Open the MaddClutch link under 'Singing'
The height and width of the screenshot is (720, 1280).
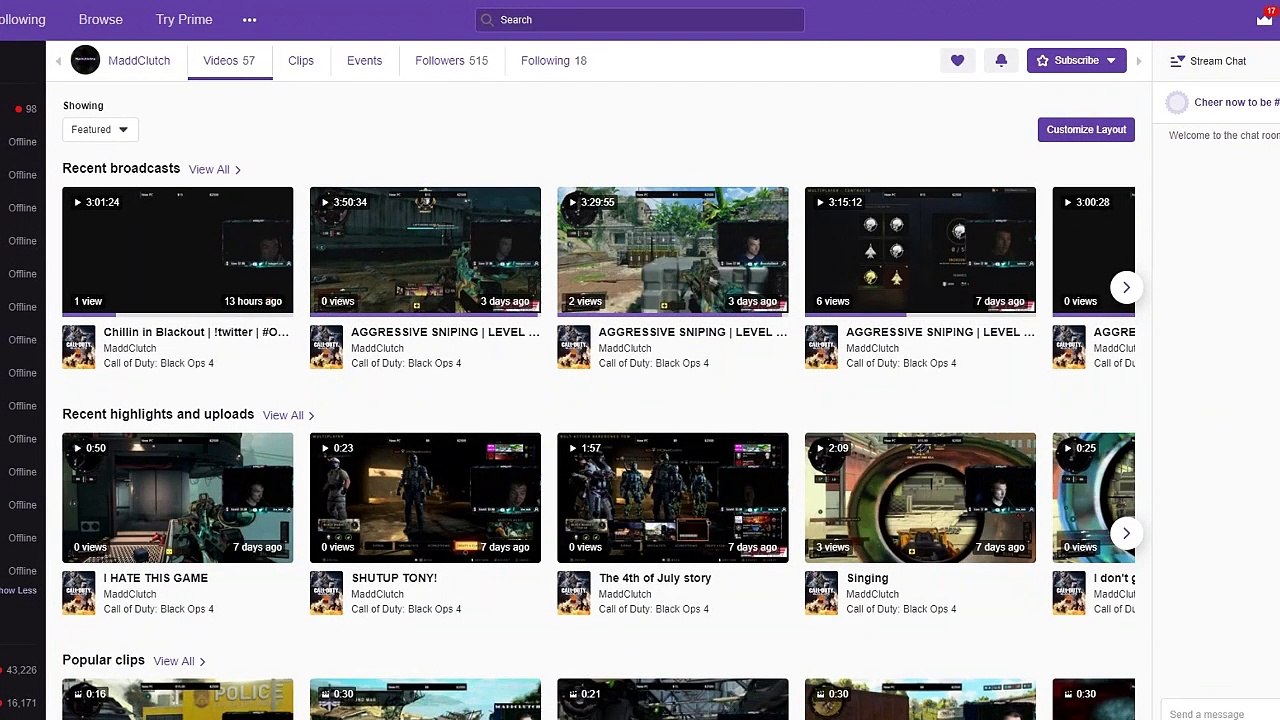pyautogui.click(x=872, y=594)
